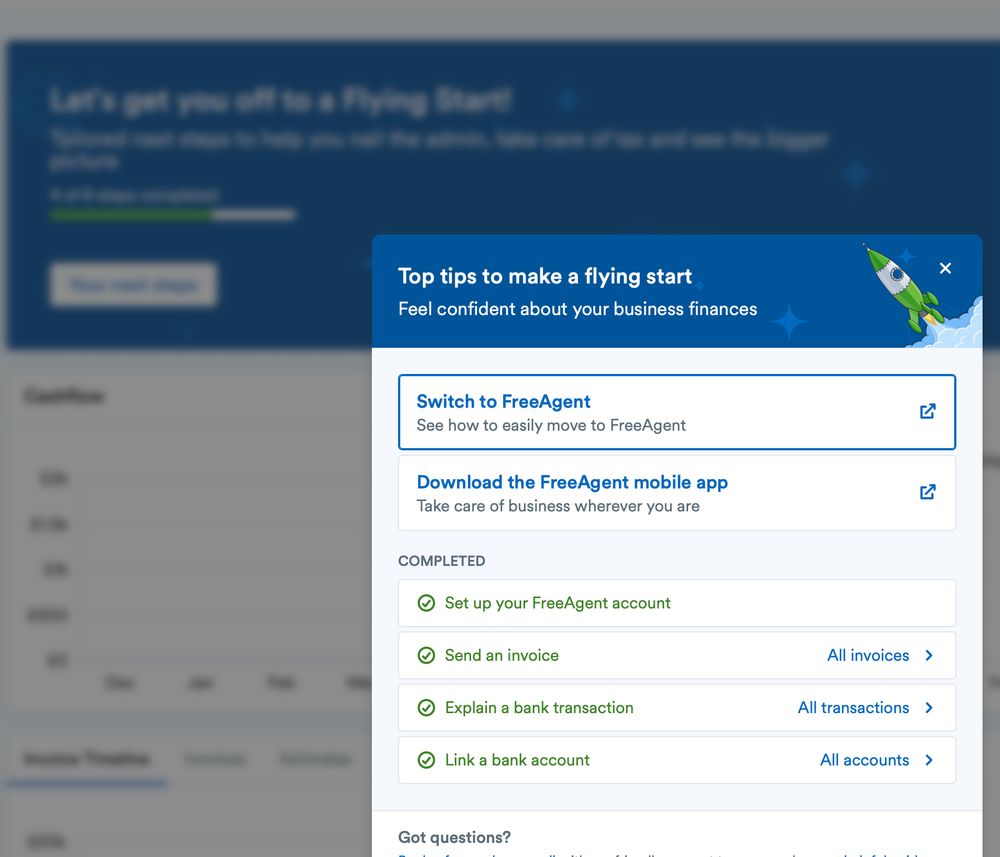Click the chevron next to All accounts
The width and height of the screenshot is (1000, 857).
[929, 759]
